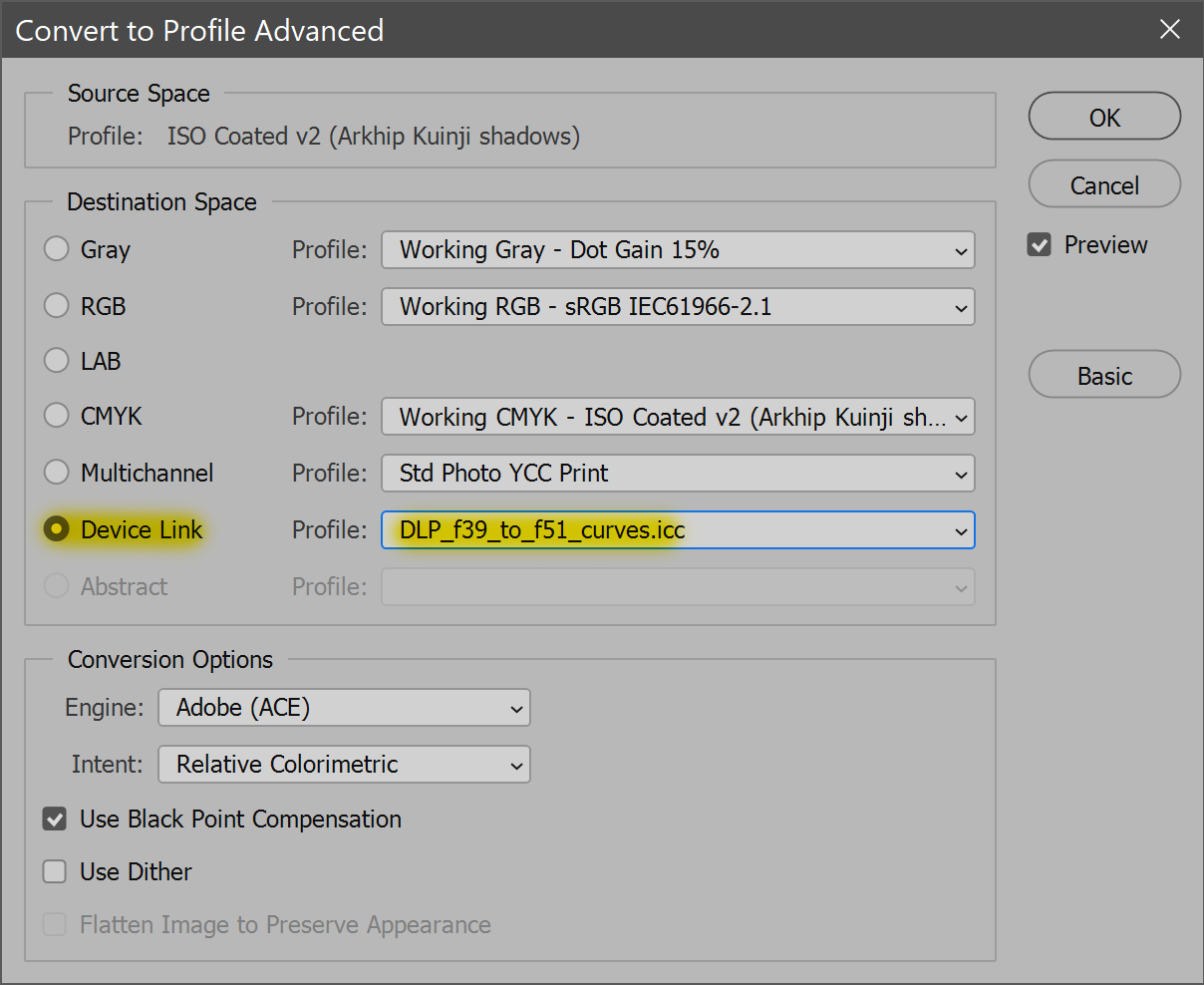This screenshot has height=985, width=1204.
Task: Close the Convert to Profile dialog
Action: (1169, 30)
